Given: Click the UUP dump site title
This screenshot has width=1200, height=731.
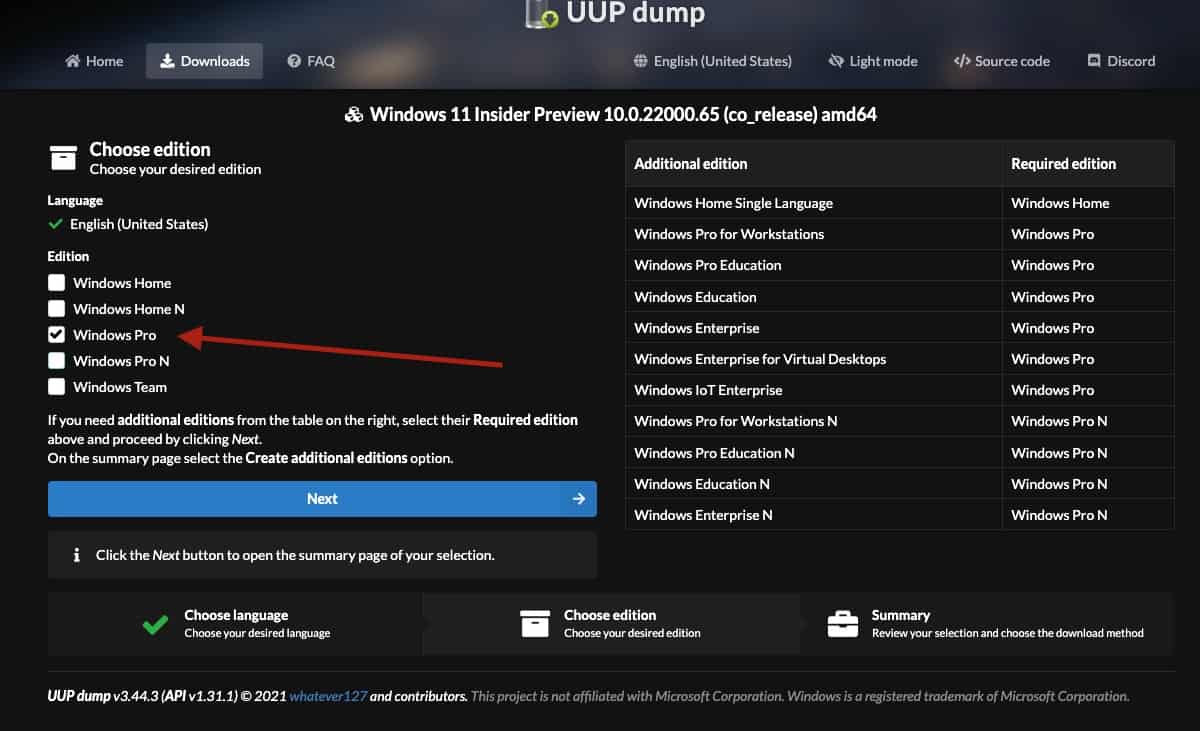Looking at the screenshot, I should (x=636, y=13).
